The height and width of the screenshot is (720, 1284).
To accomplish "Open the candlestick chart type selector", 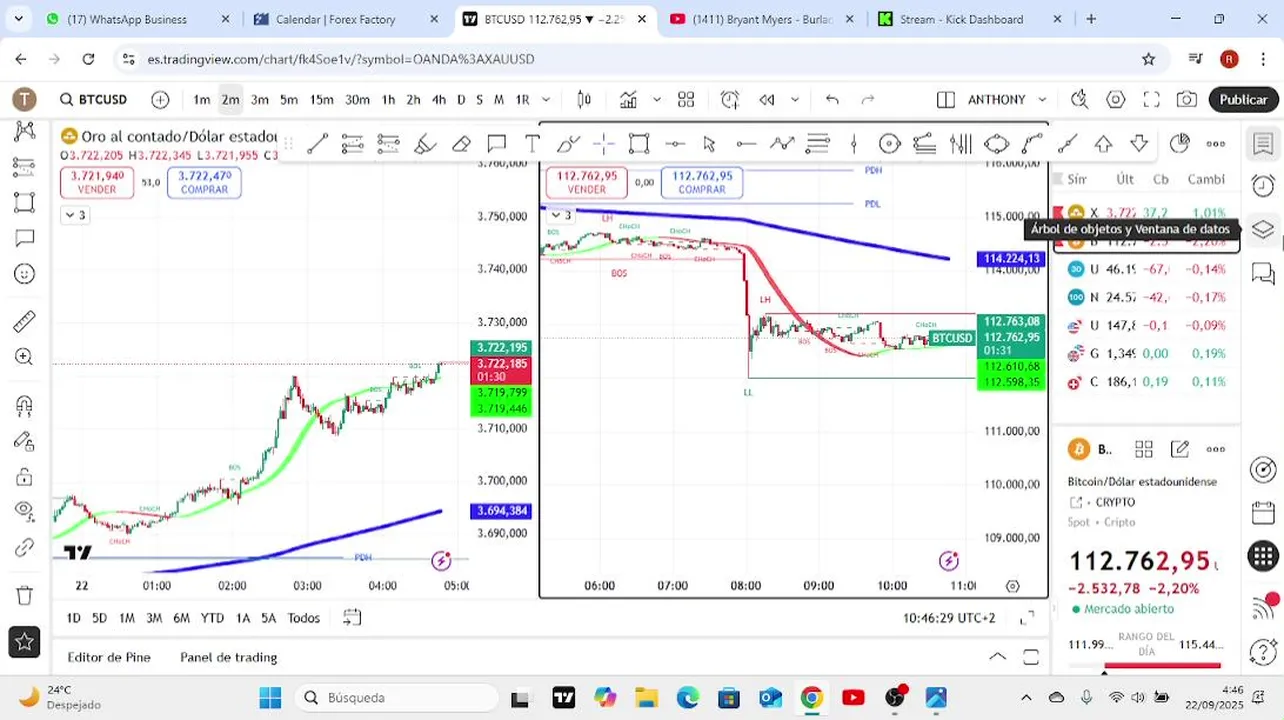I will coord(585,99).
